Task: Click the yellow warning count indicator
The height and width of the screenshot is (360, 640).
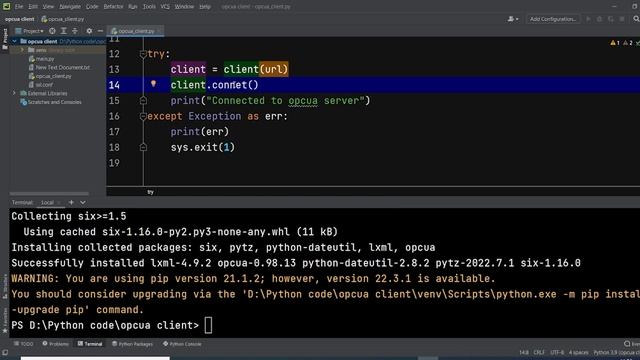Action: click(x=615, y=43)
